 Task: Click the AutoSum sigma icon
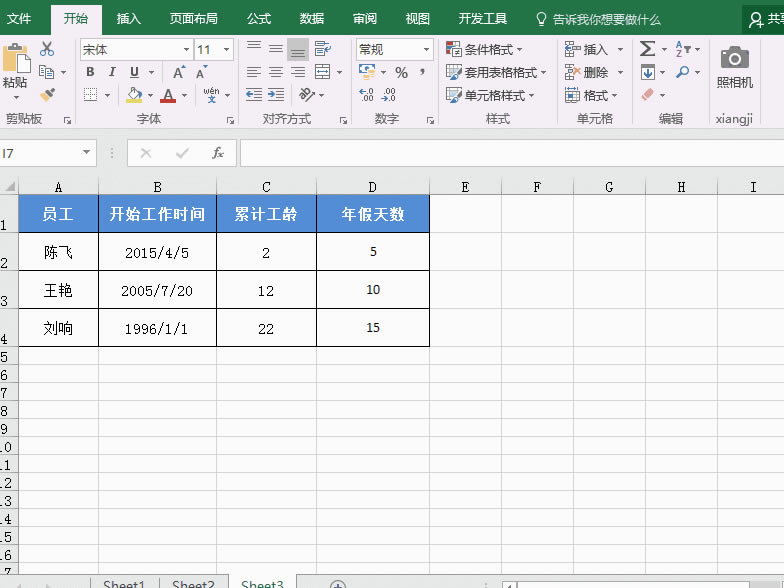[647, 49]
